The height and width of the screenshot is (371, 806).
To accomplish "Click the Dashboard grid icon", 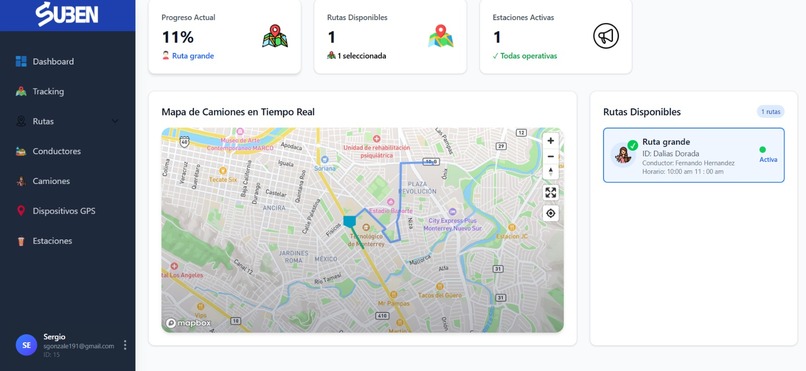I will (21, 62).
